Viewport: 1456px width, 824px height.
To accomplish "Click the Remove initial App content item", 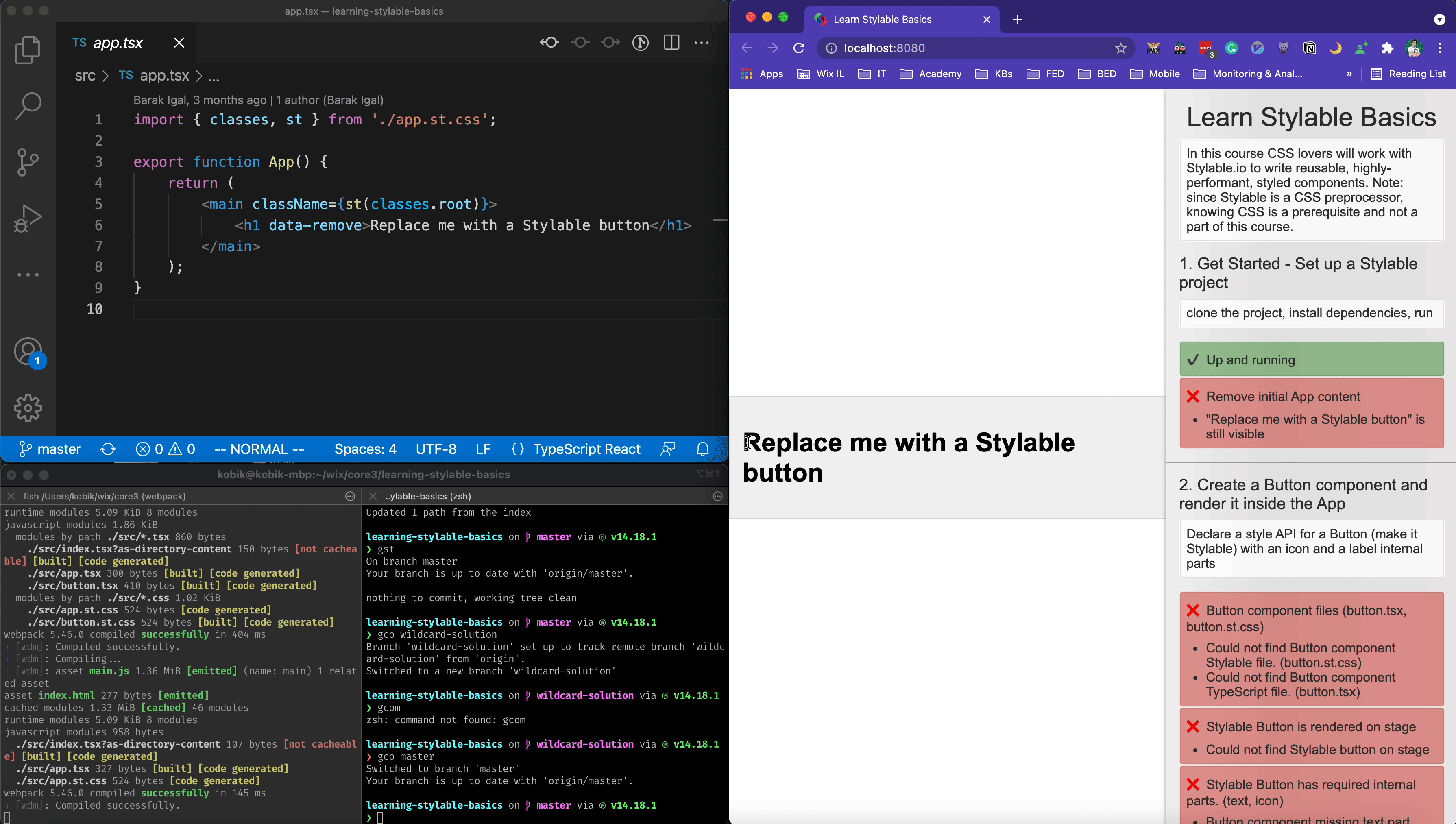I will pyautogui.click(x=1312, y=413).
